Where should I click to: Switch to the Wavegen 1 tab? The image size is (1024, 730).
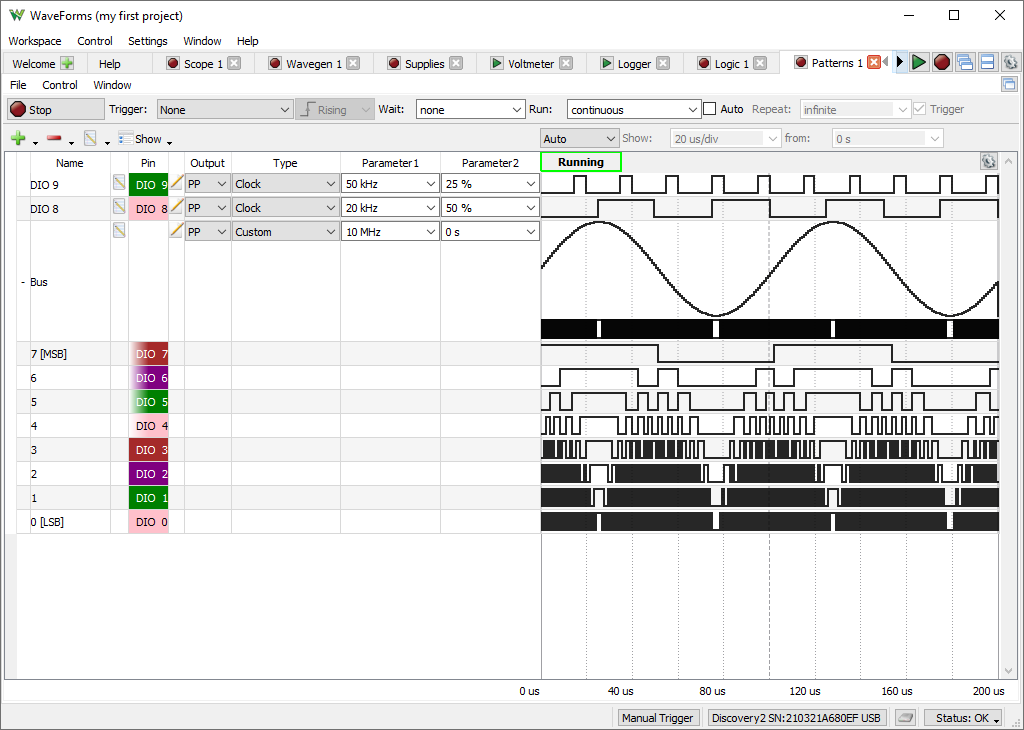tap(313, 63)
